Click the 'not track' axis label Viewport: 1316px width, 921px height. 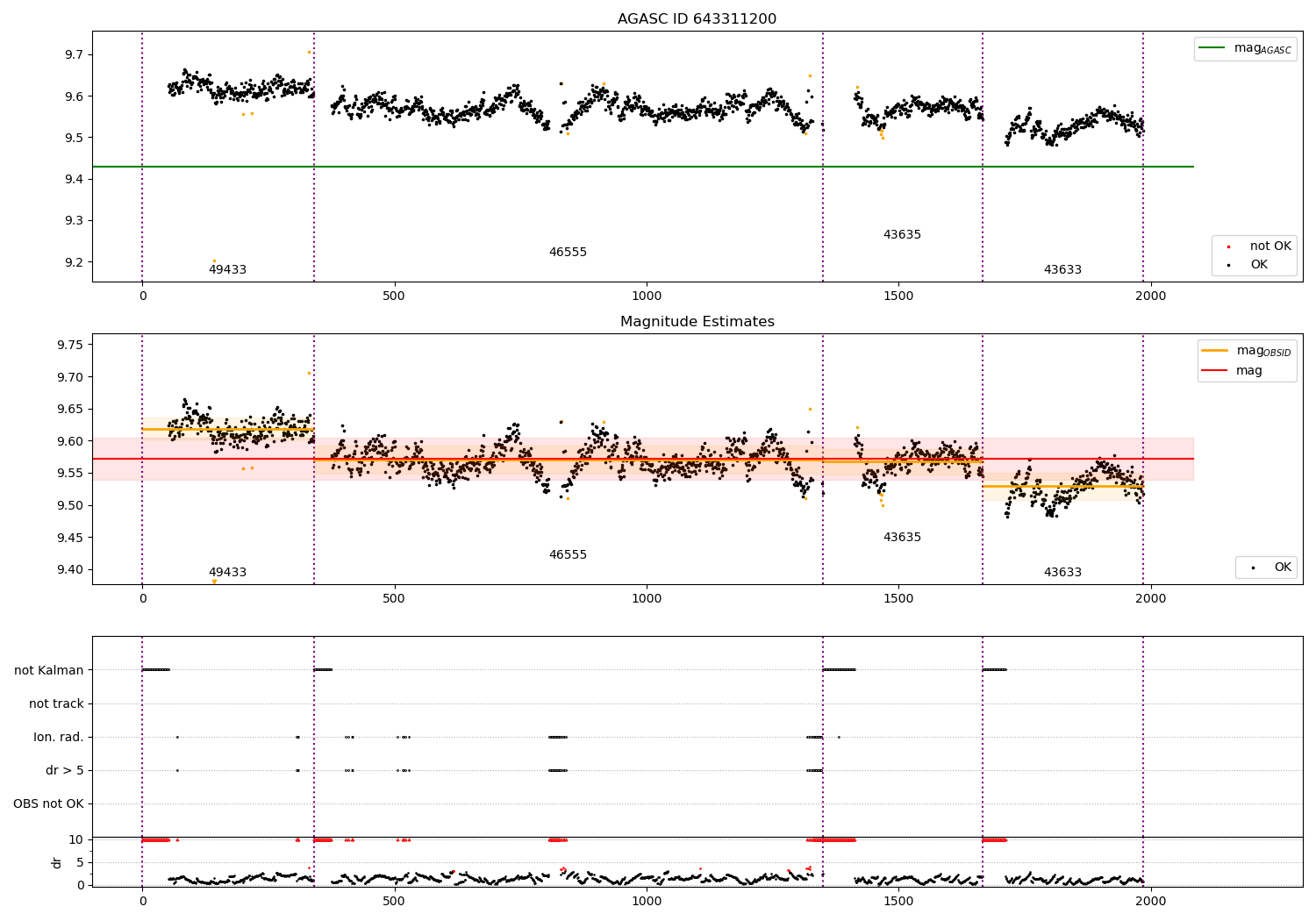(56, 704)
